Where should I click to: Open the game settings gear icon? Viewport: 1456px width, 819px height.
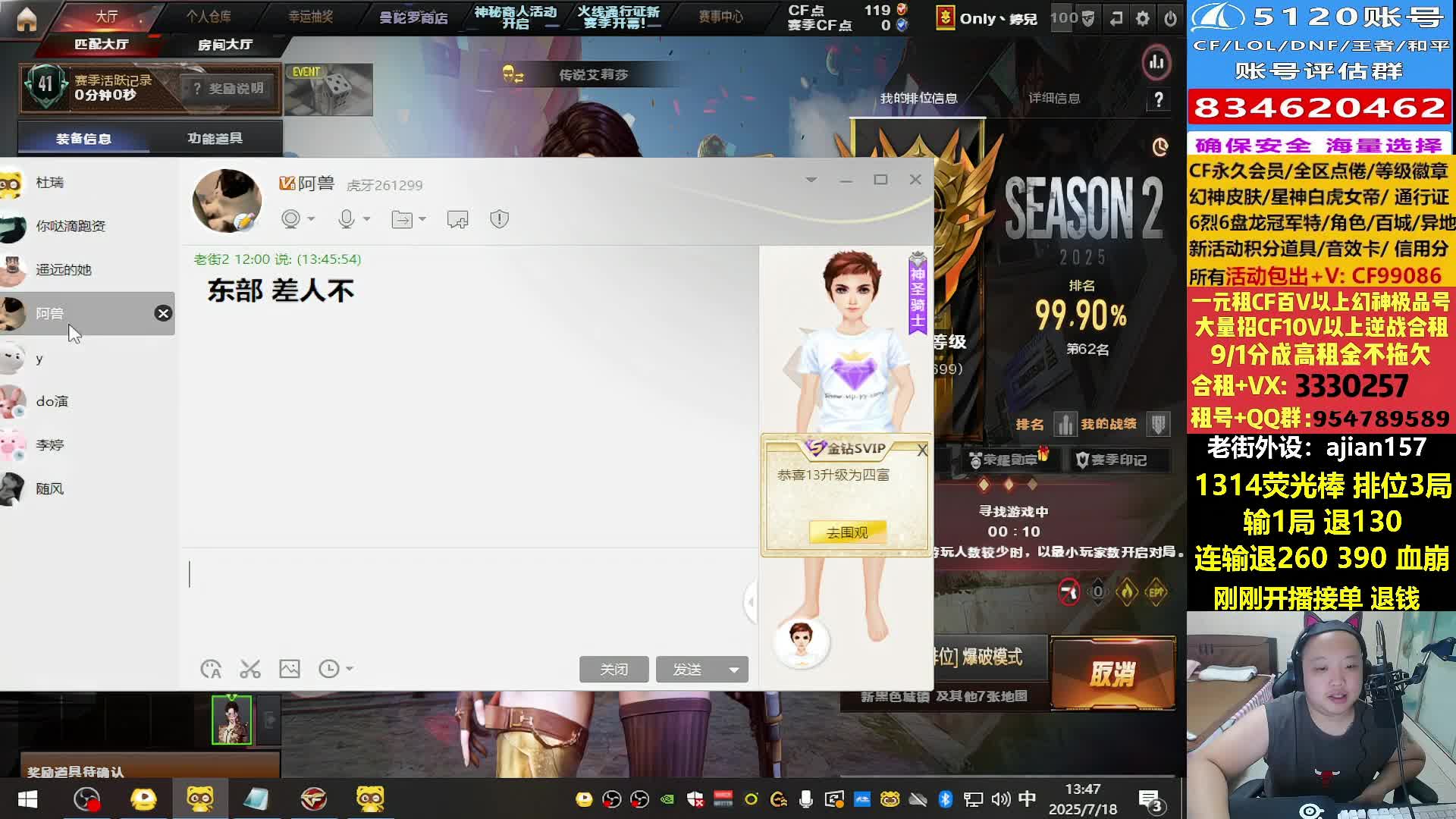point(1143,18)
